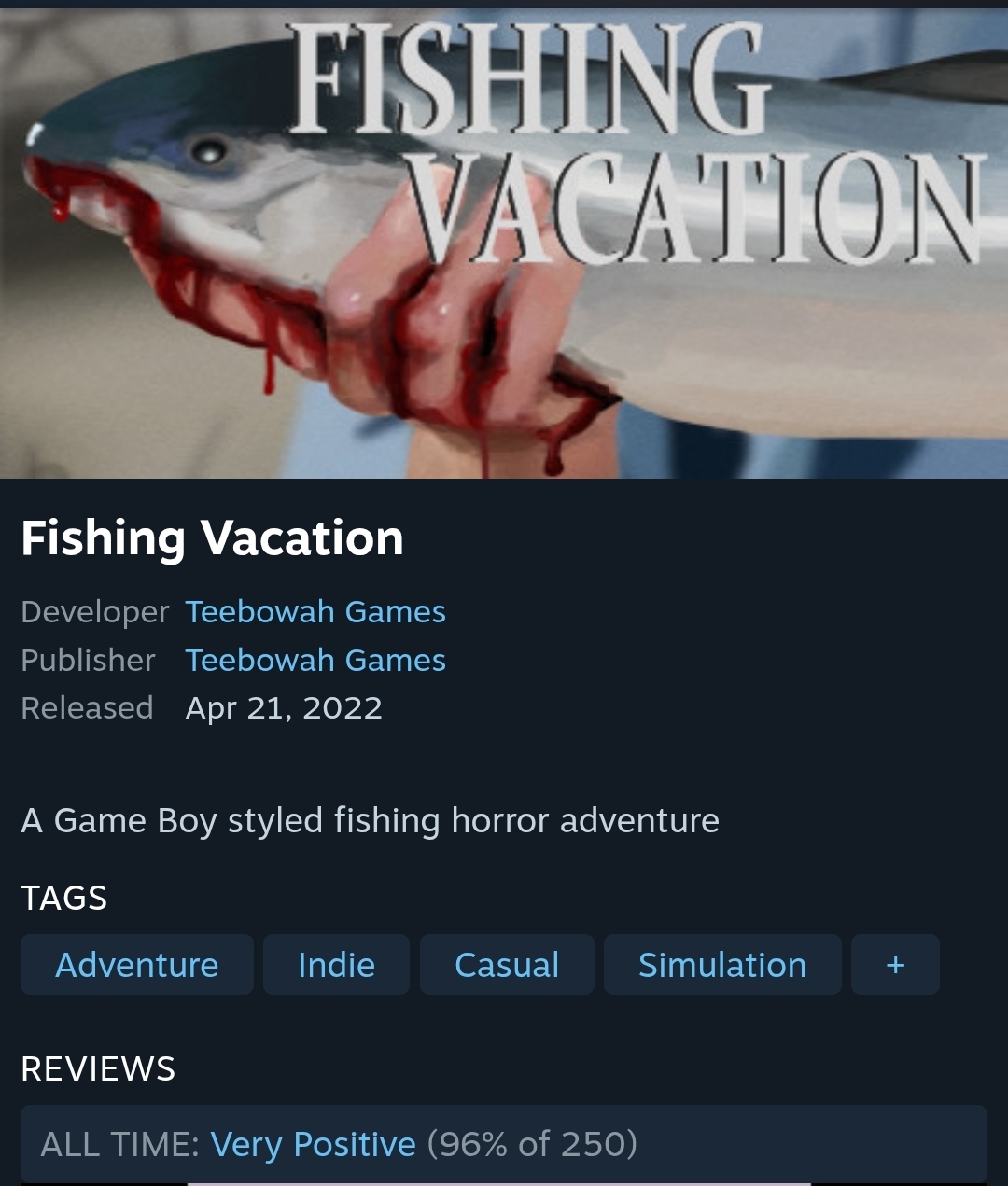Screen dimensions: 1008x1186
Task: Click the ALL TIME reviews row
Action: 504,1144
